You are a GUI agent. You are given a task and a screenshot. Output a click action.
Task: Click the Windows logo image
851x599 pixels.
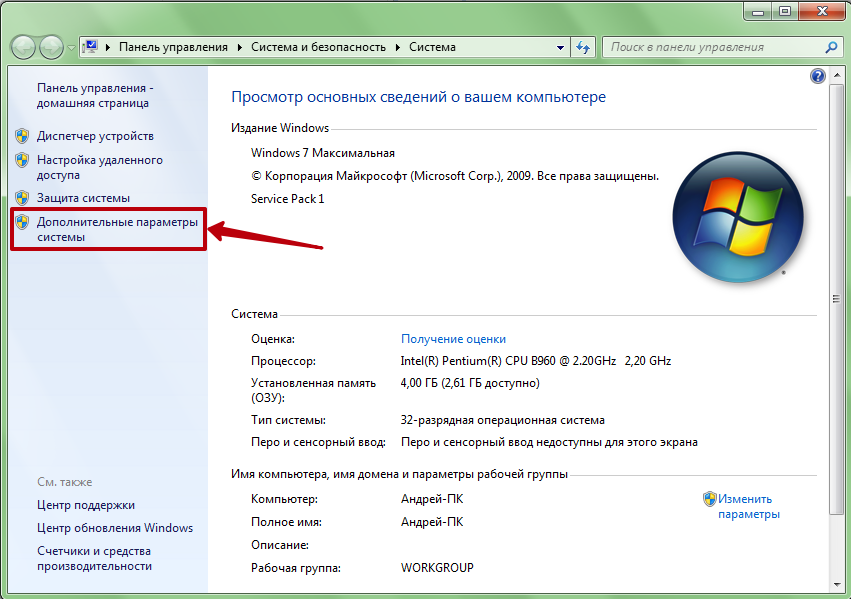pyautogui.click(x=738, y=217)
